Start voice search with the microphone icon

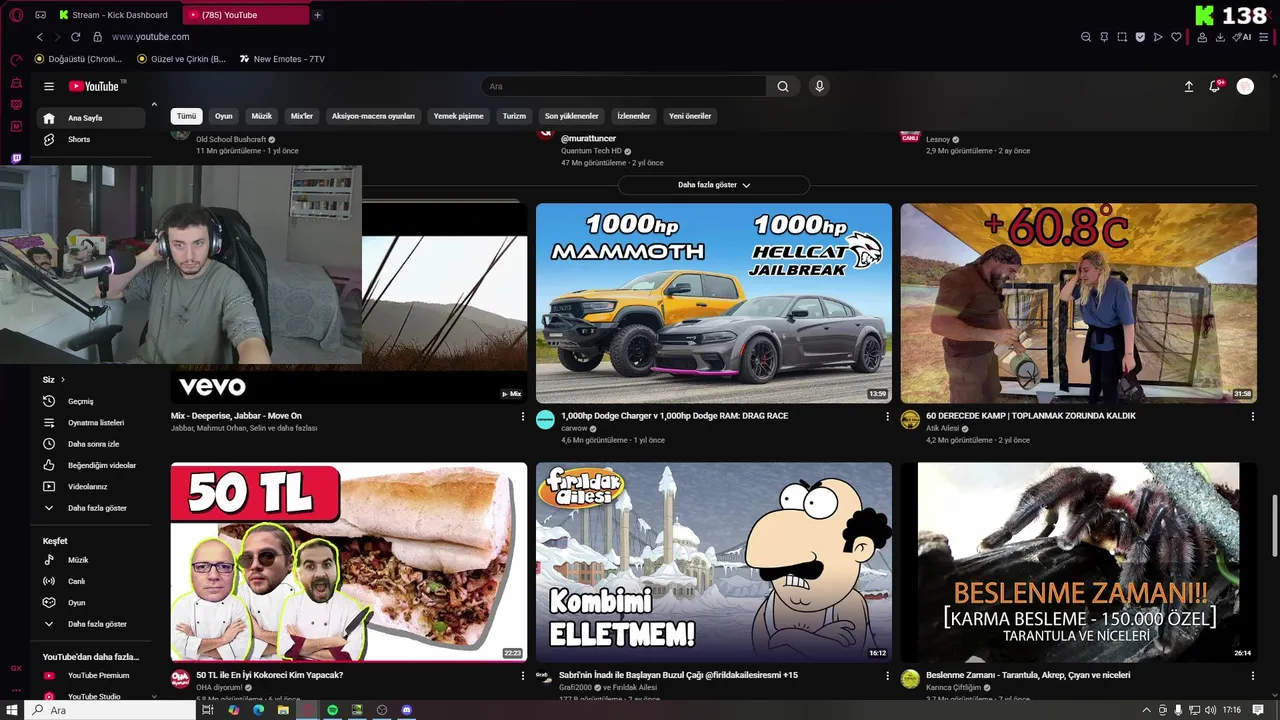(x=819, y=86)
